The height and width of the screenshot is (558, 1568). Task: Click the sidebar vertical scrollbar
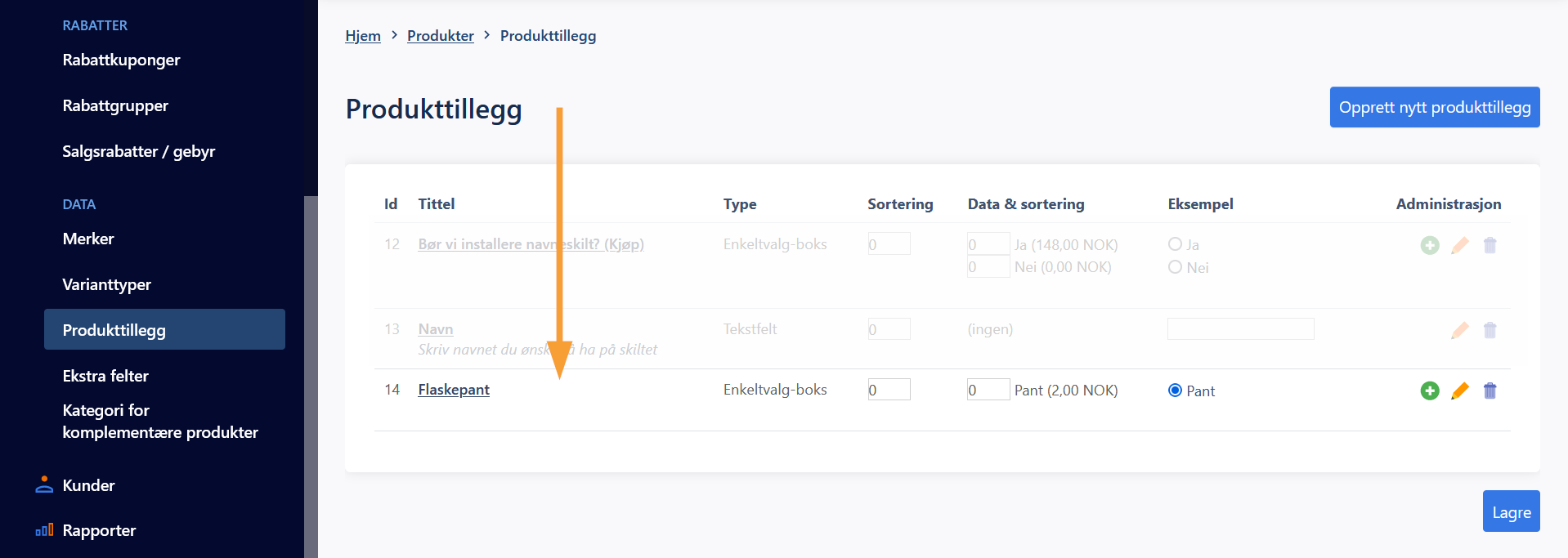point(311,377)
